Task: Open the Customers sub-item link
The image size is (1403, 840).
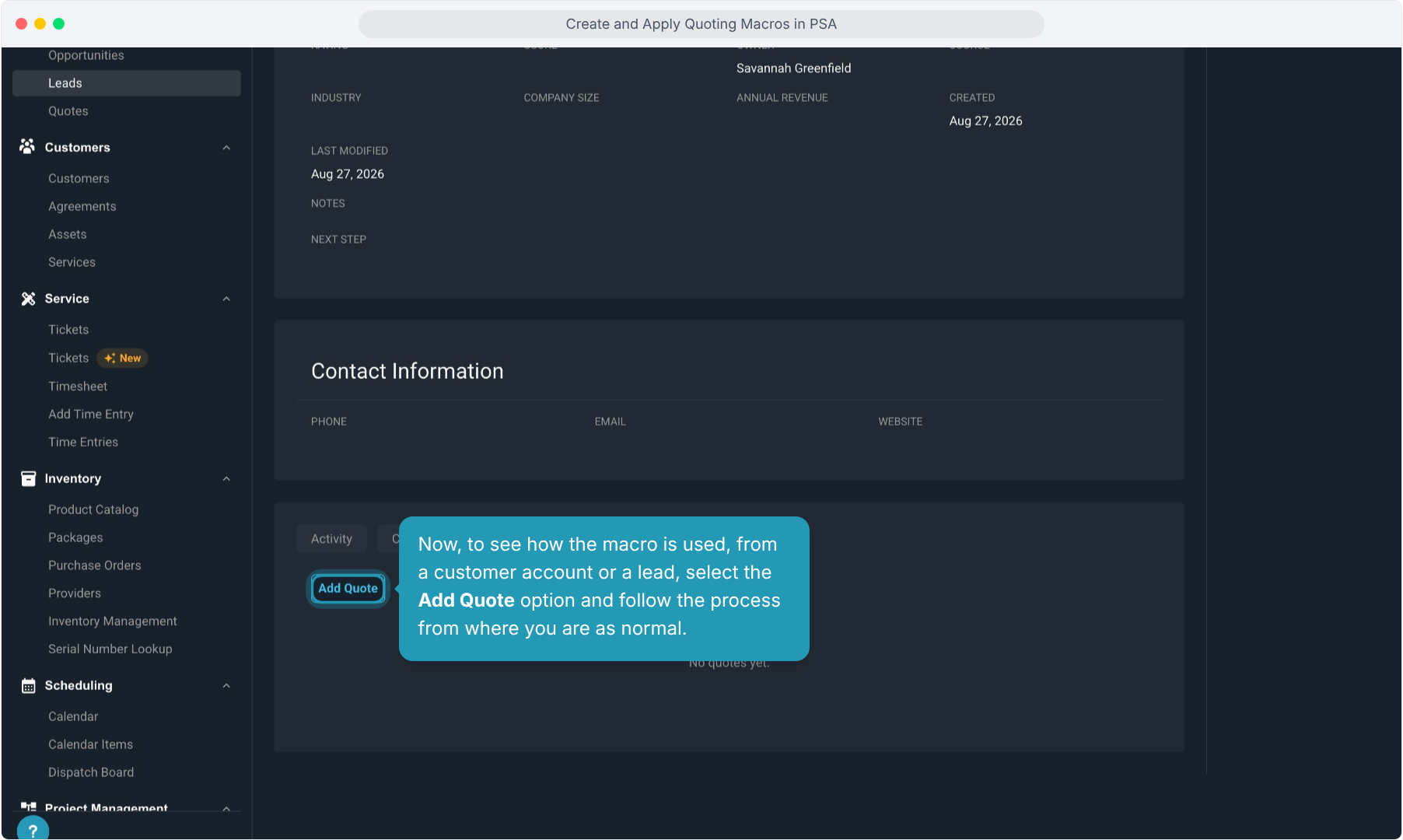Action: coord(79,178)
